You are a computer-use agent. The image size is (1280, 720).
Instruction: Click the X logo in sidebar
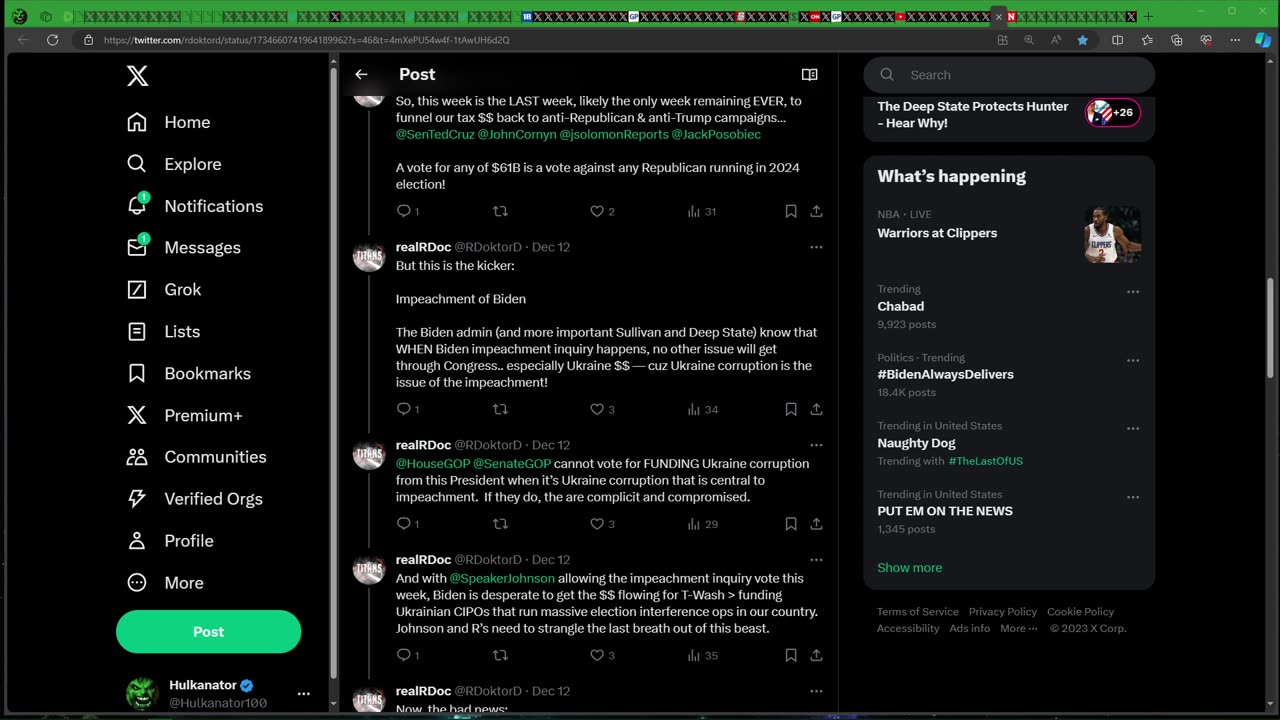[x=138, y=75]
